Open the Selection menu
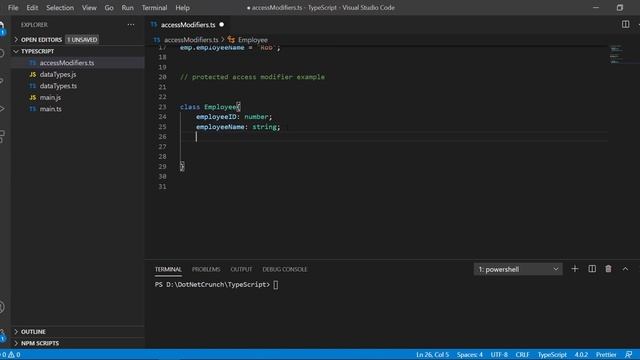This screenshot has height=360, width=640. [x=60, y=8]
